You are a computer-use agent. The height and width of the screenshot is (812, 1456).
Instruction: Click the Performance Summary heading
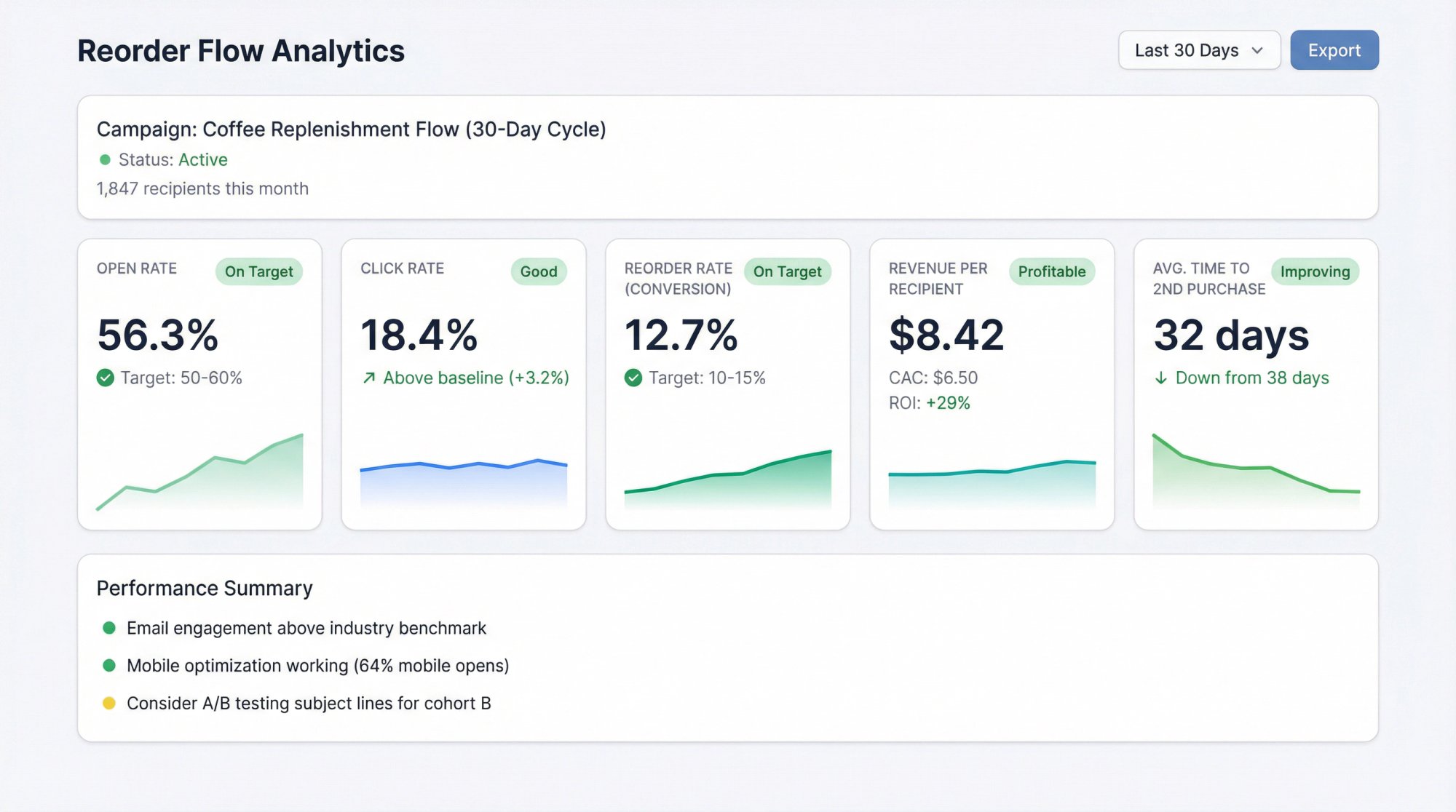(205, 588)
